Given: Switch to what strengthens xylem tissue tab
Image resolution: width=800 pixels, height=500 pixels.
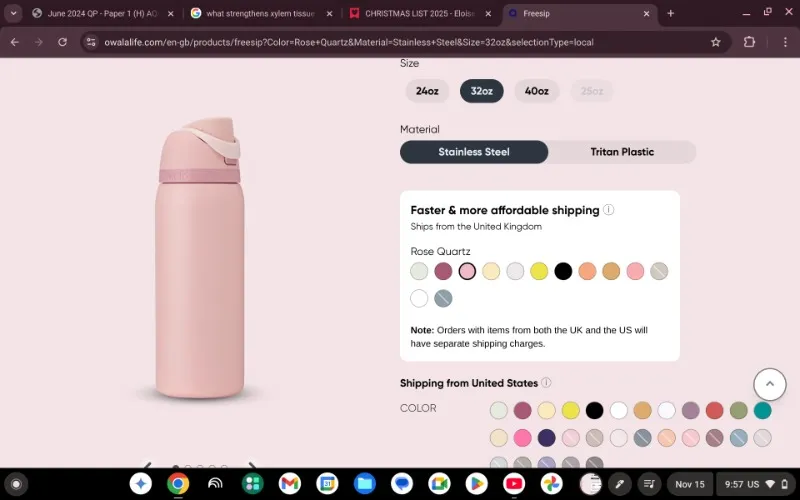Looking at the screenshot, I should pos(261,14).
